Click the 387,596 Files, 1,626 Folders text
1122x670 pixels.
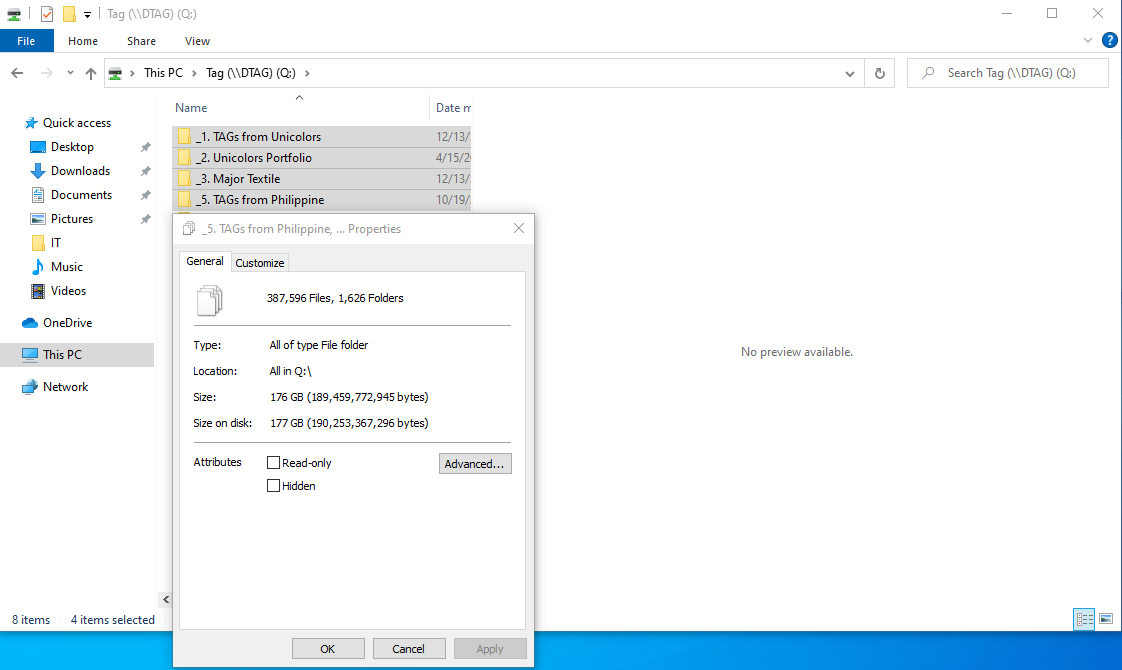[335, 298]
